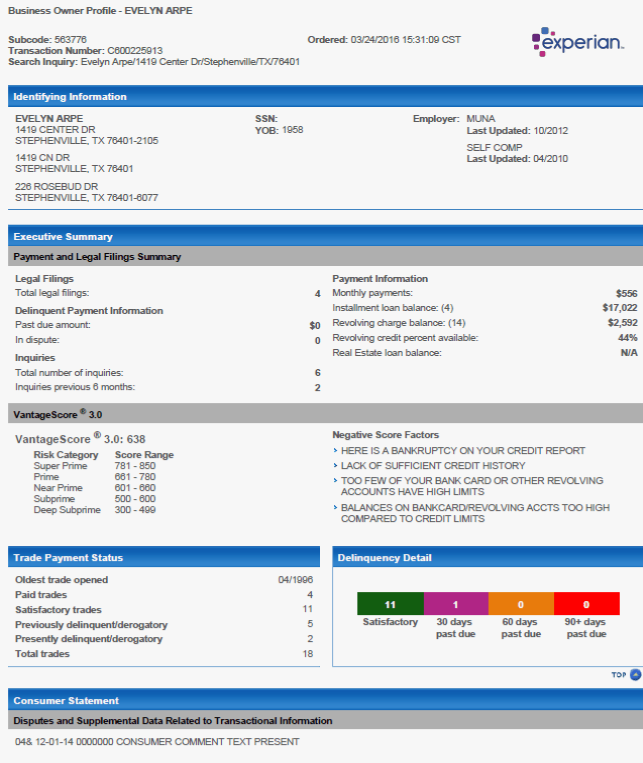Click the Executive Summary section header
The width and height of the screenshot is (643, 763).
(325, 236)
